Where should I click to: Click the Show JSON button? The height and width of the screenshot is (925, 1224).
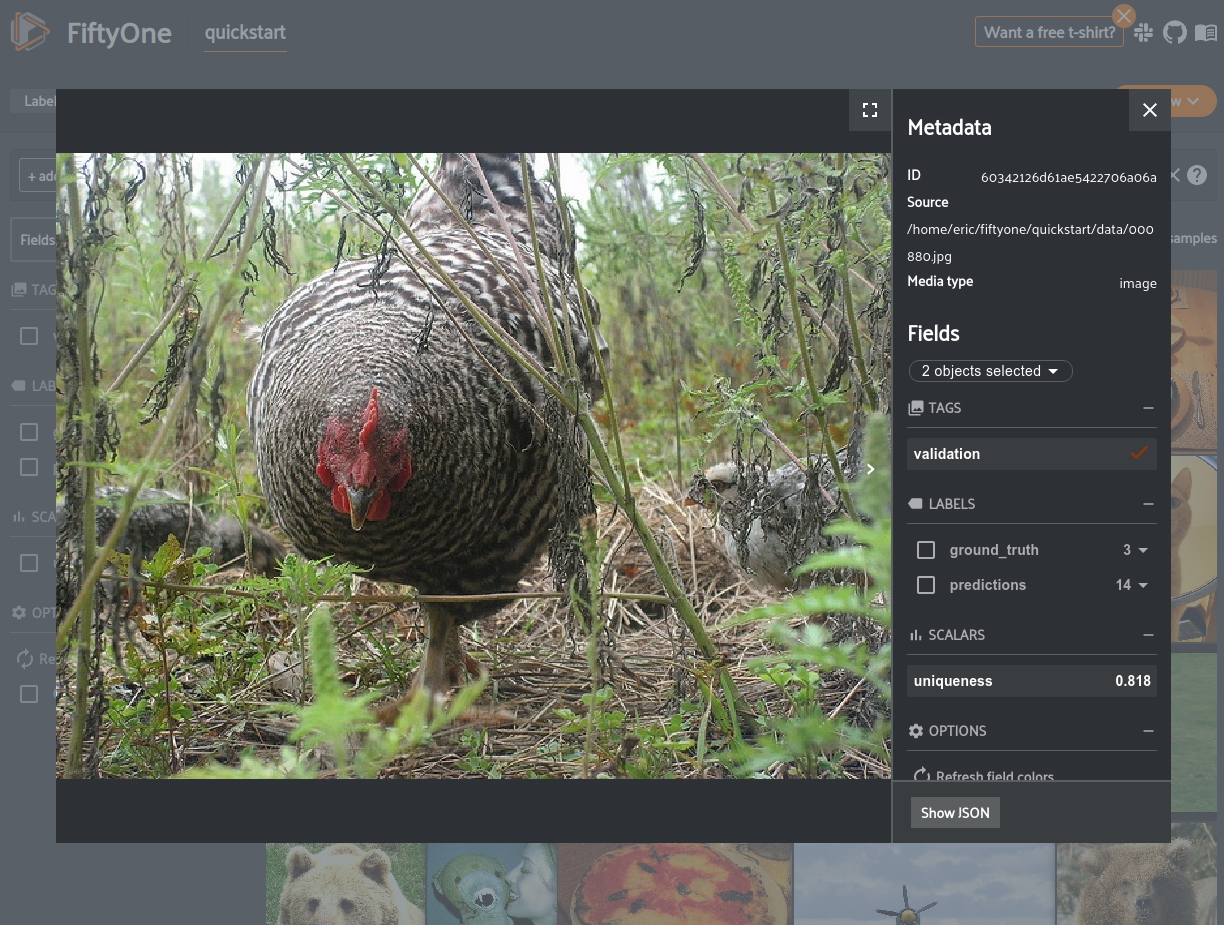tap(955, 812)
